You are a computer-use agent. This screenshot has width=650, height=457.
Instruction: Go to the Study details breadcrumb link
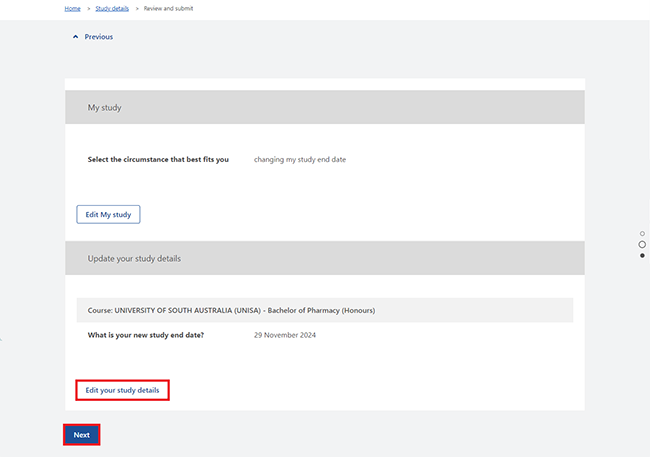coord(112,9)
